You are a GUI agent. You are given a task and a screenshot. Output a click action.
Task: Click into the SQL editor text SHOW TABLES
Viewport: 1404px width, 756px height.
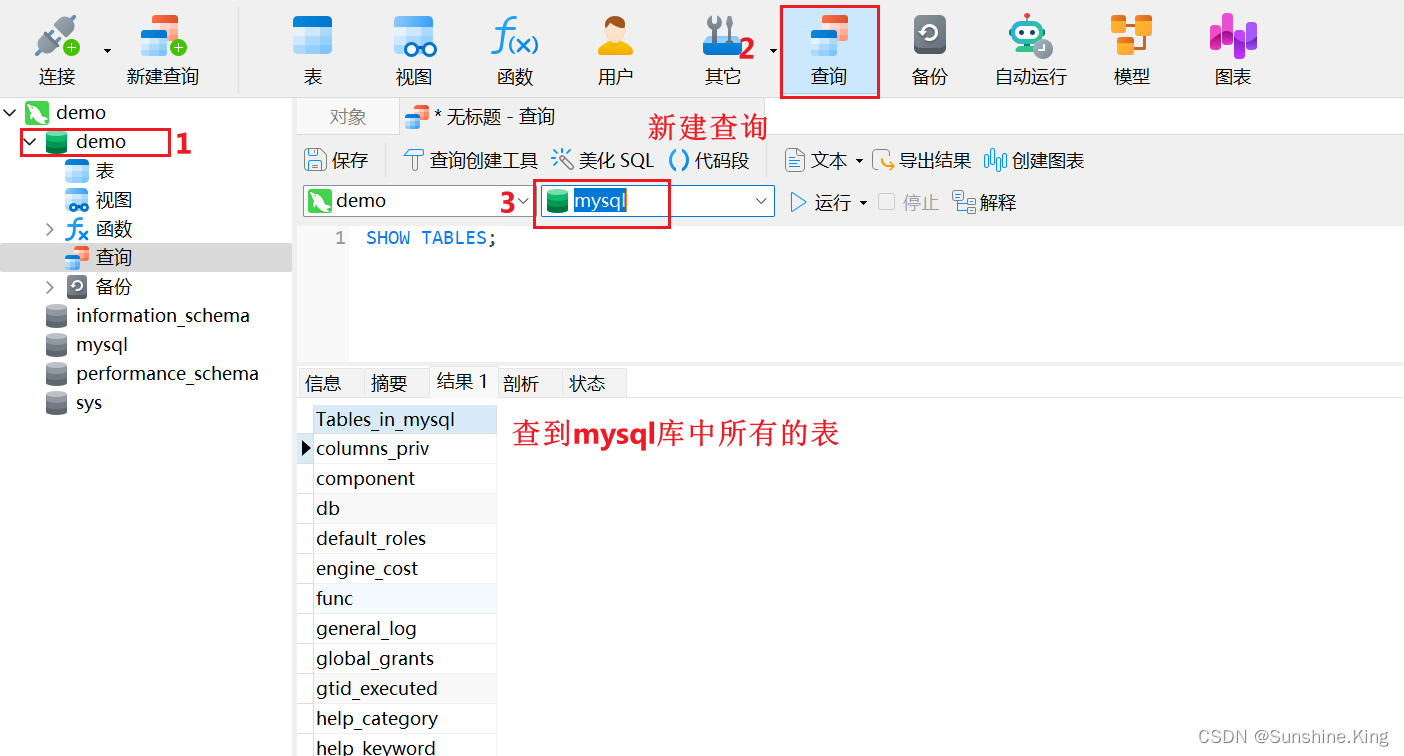(431, 238)
